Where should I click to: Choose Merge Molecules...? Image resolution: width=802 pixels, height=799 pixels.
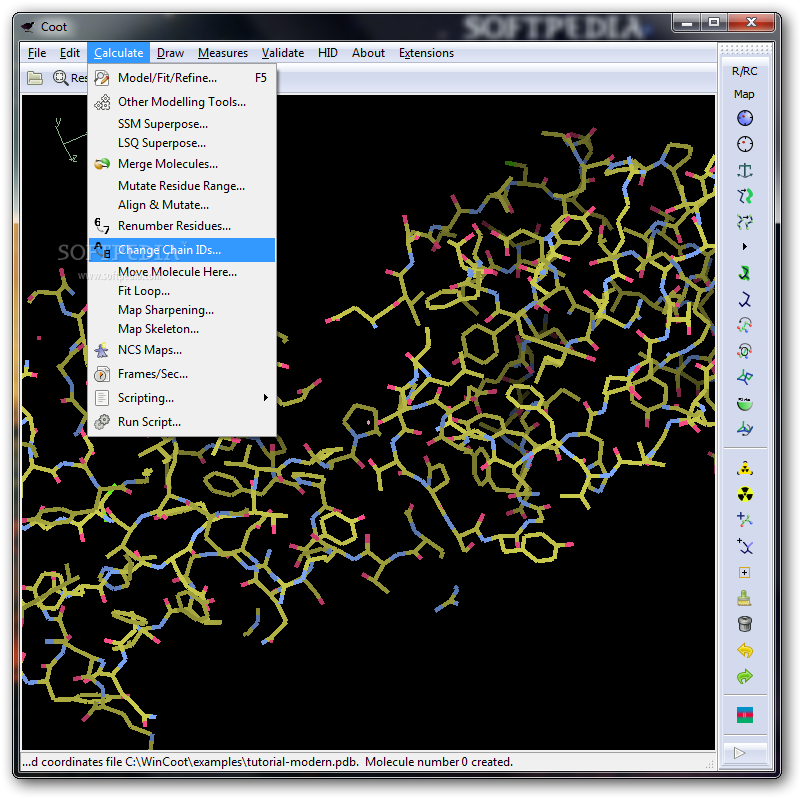click(x=182, y=164)
